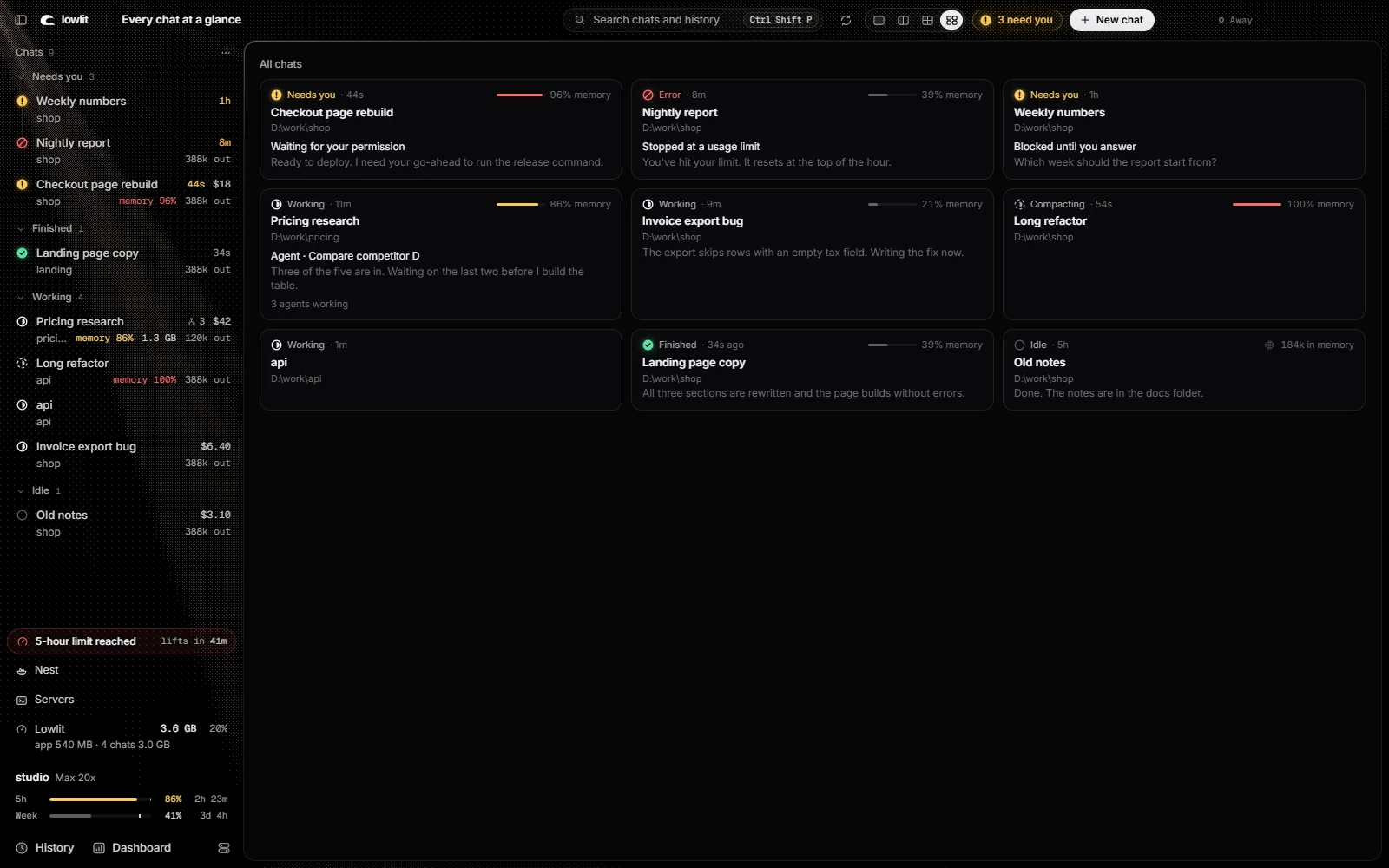Open the Dashboard view

click(x=133, y=848)
